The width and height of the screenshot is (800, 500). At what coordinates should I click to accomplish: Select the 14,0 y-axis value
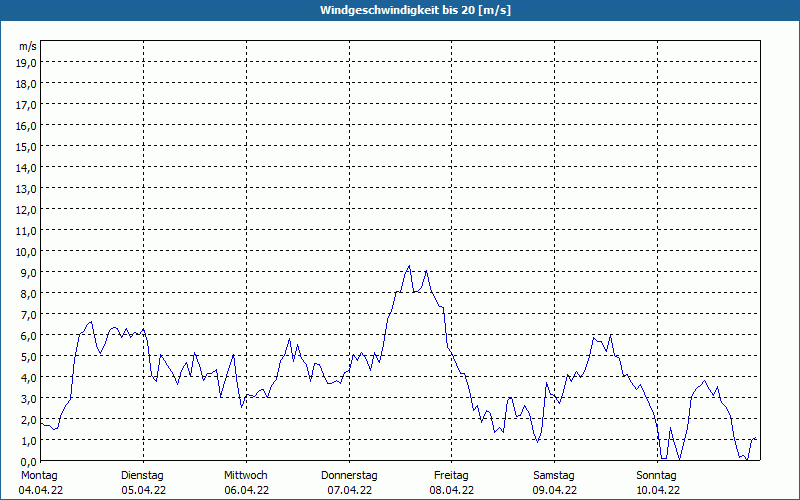click(x=26, y=168)
